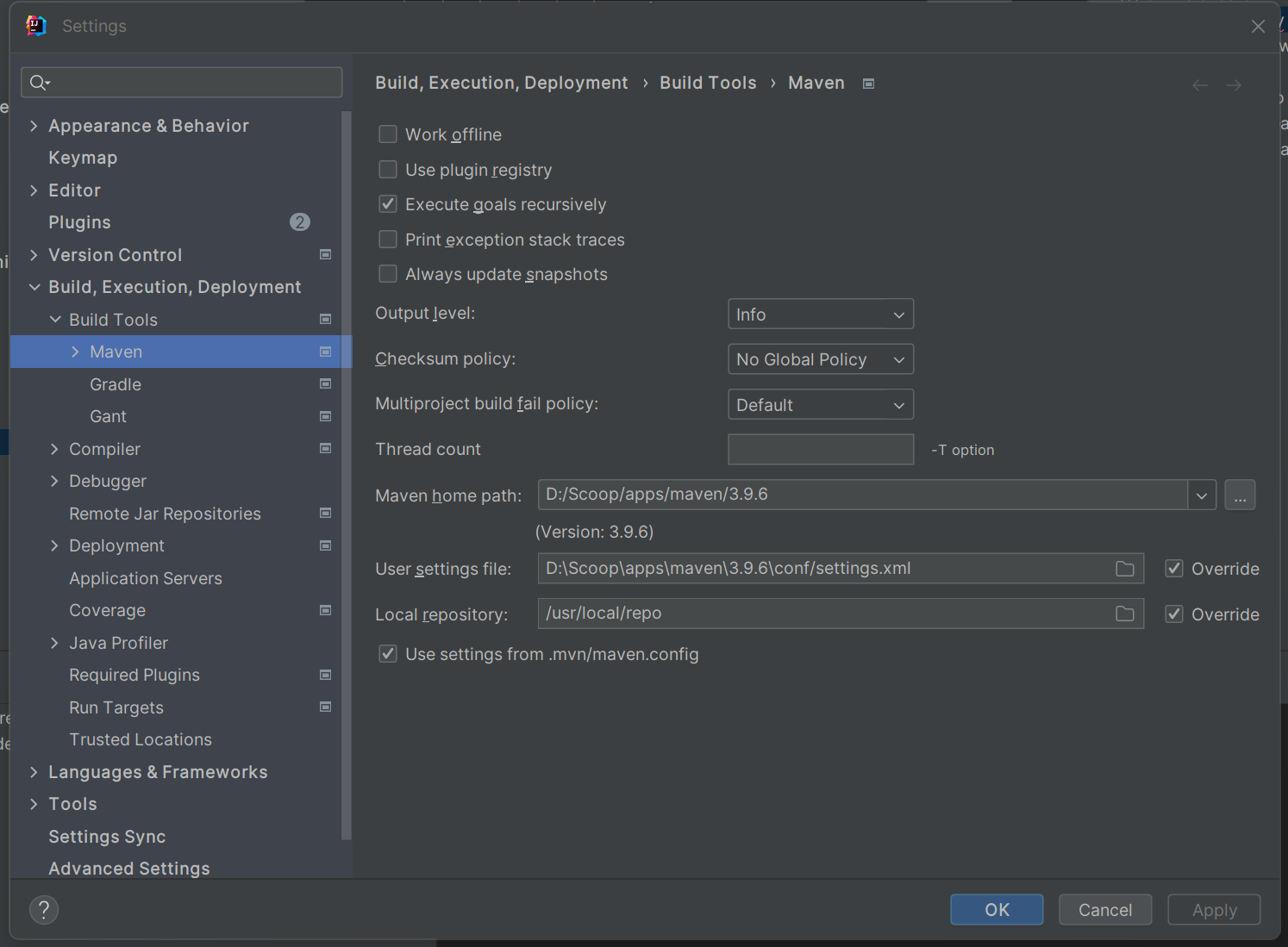Click the Cancel button
1288x947 pixels.
[x=1104, y=910]
